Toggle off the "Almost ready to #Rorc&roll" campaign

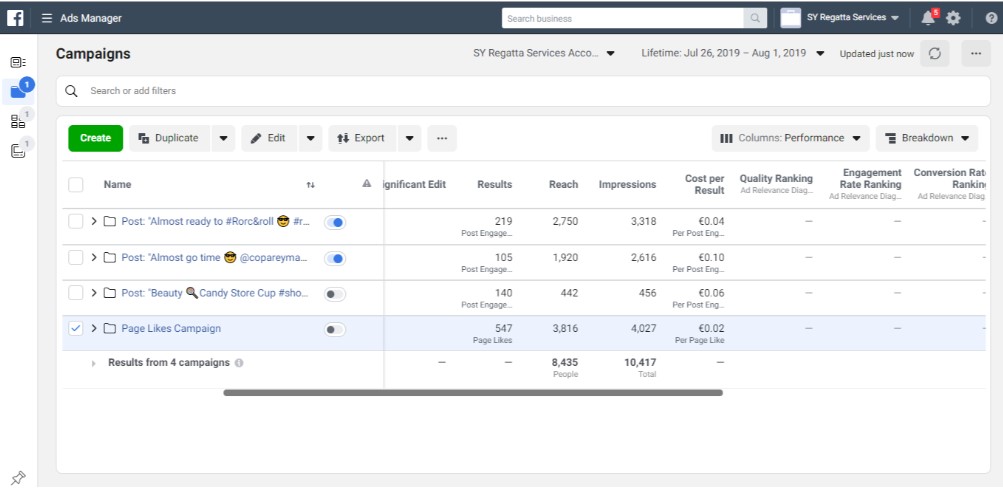point(335,222)
